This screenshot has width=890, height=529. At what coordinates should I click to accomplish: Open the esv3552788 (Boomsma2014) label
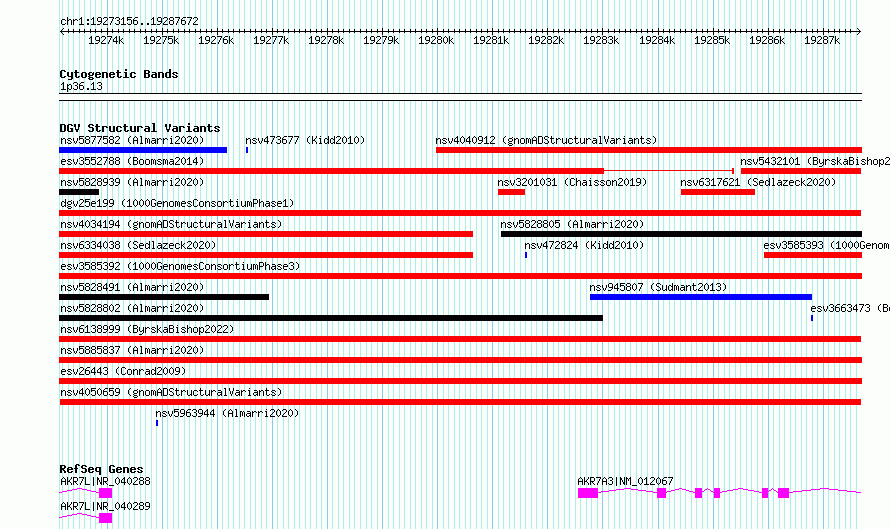click(132, 161)
